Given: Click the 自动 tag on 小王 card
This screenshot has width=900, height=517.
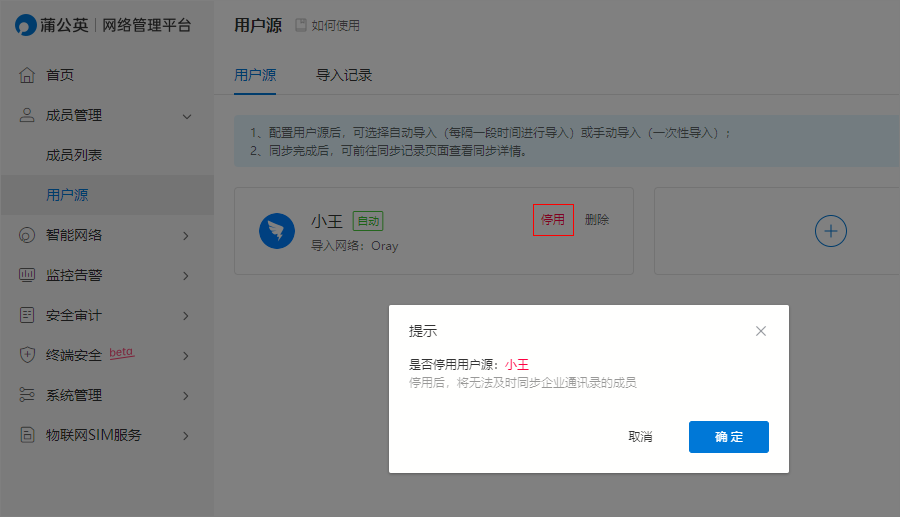Looking at the screenshot, I should pos(368,221).
